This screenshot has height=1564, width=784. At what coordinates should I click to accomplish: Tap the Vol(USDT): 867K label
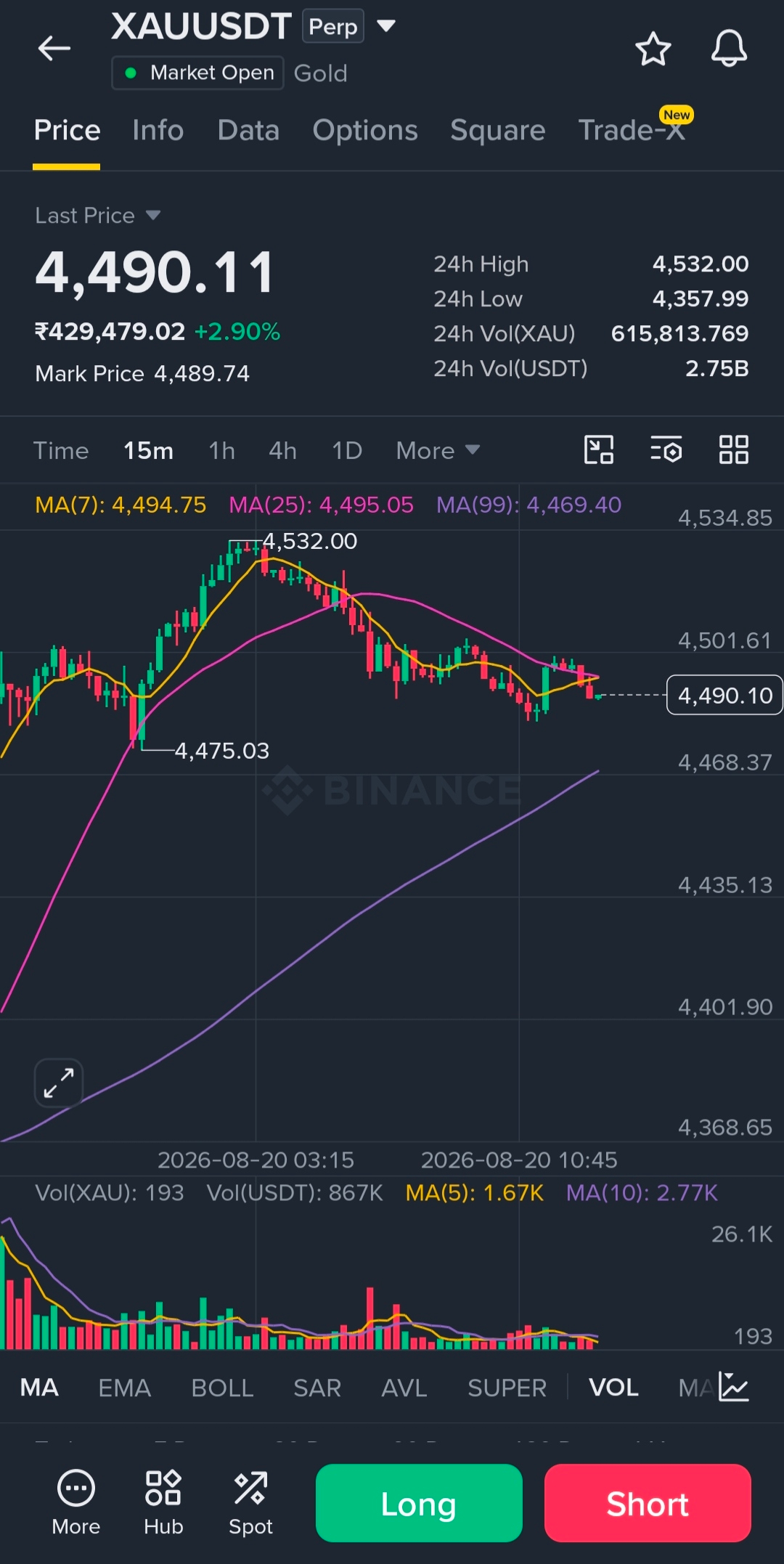[295, 1192]
